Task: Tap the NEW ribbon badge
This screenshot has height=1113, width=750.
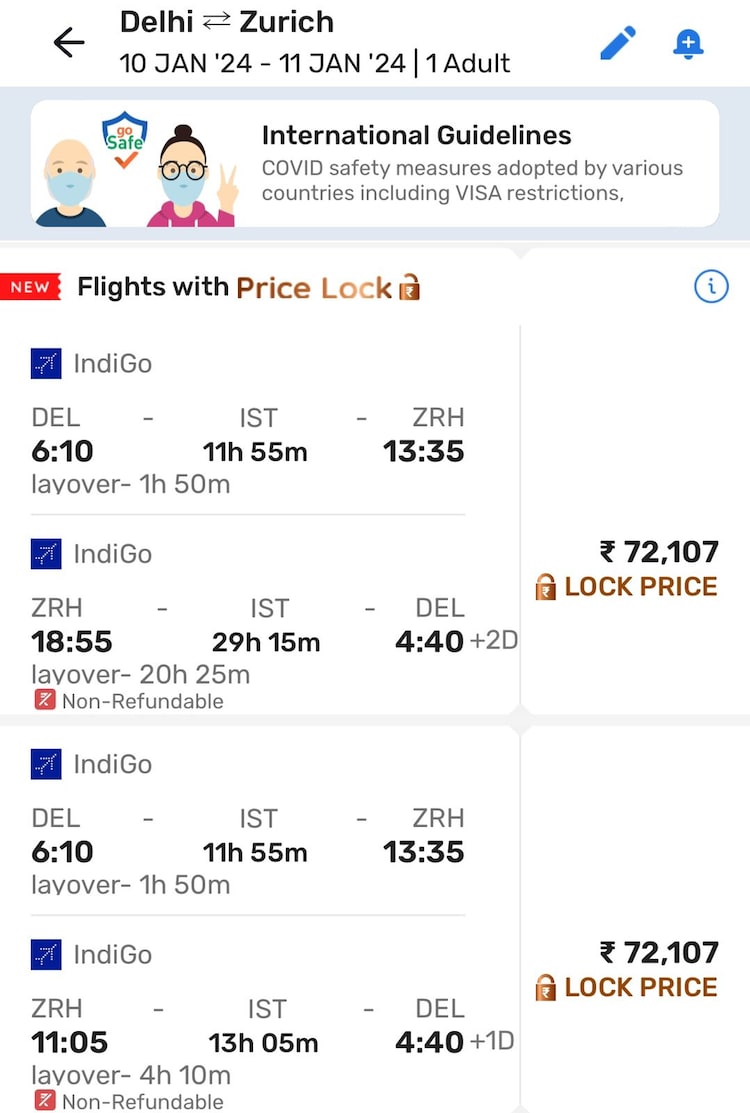Action: pyautogui.click(x=31, y=288)
